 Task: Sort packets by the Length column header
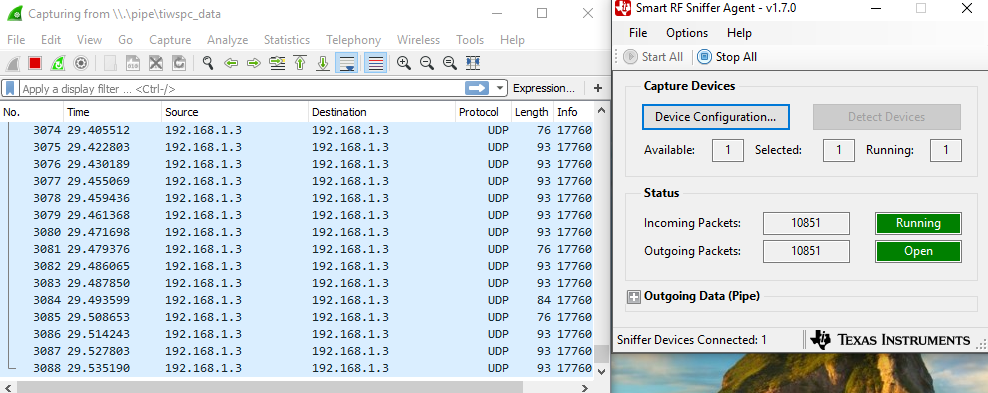[x=532, y=112]
